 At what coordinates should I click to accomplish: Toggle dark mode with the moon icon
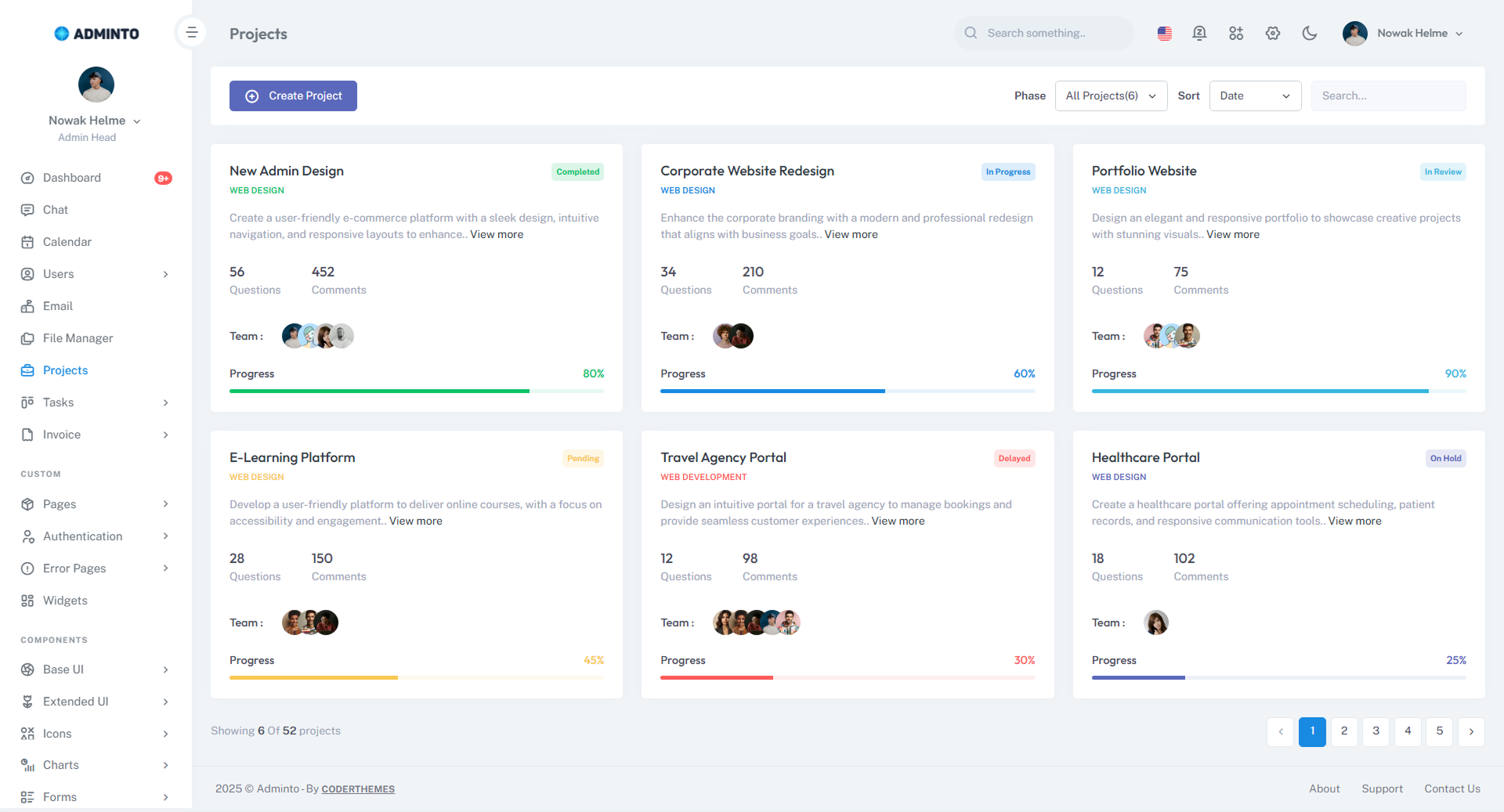pos(1309,33)
